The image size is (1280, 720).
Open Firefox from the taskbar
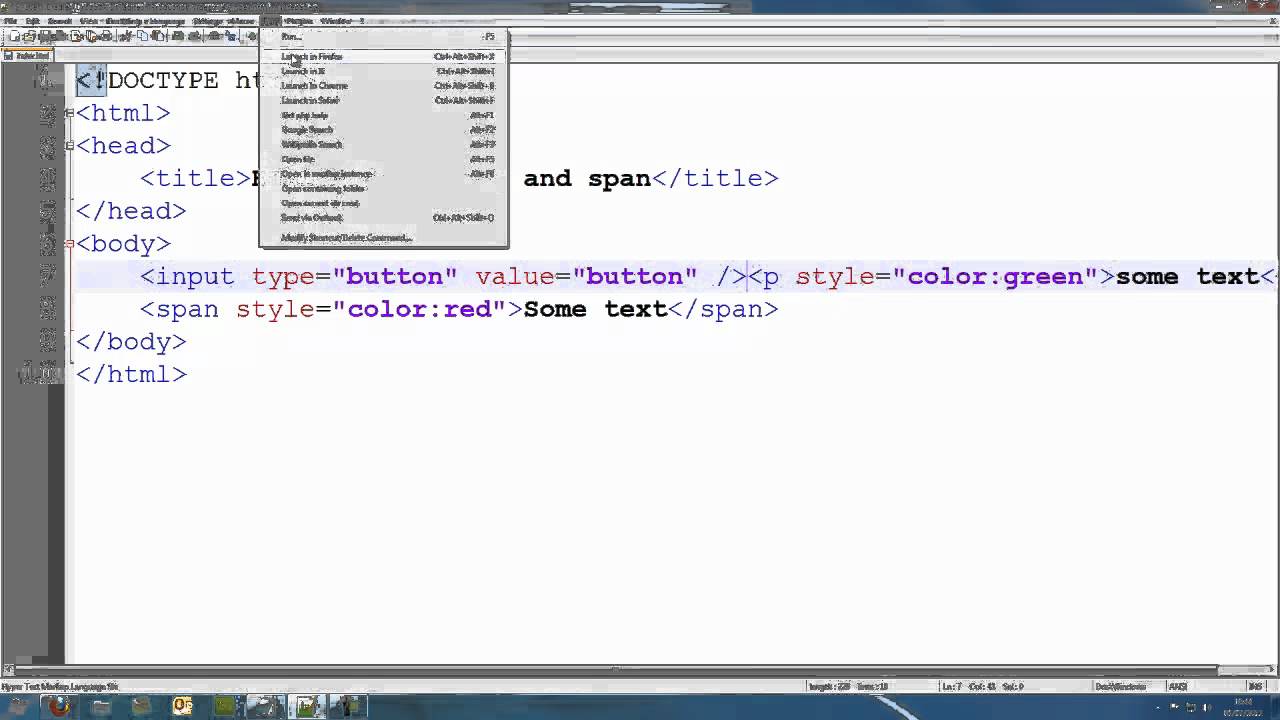(x=59, y=707)
